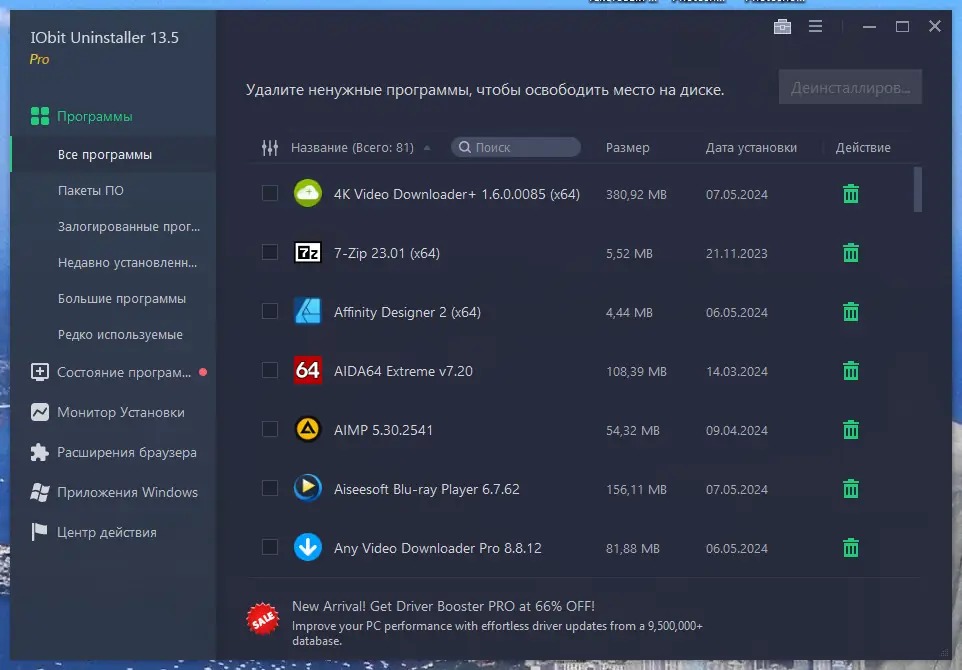Click the 4K Video Downloader+ app icon
This screenshot has width=962, height=670.
click(x=307, y=193)
